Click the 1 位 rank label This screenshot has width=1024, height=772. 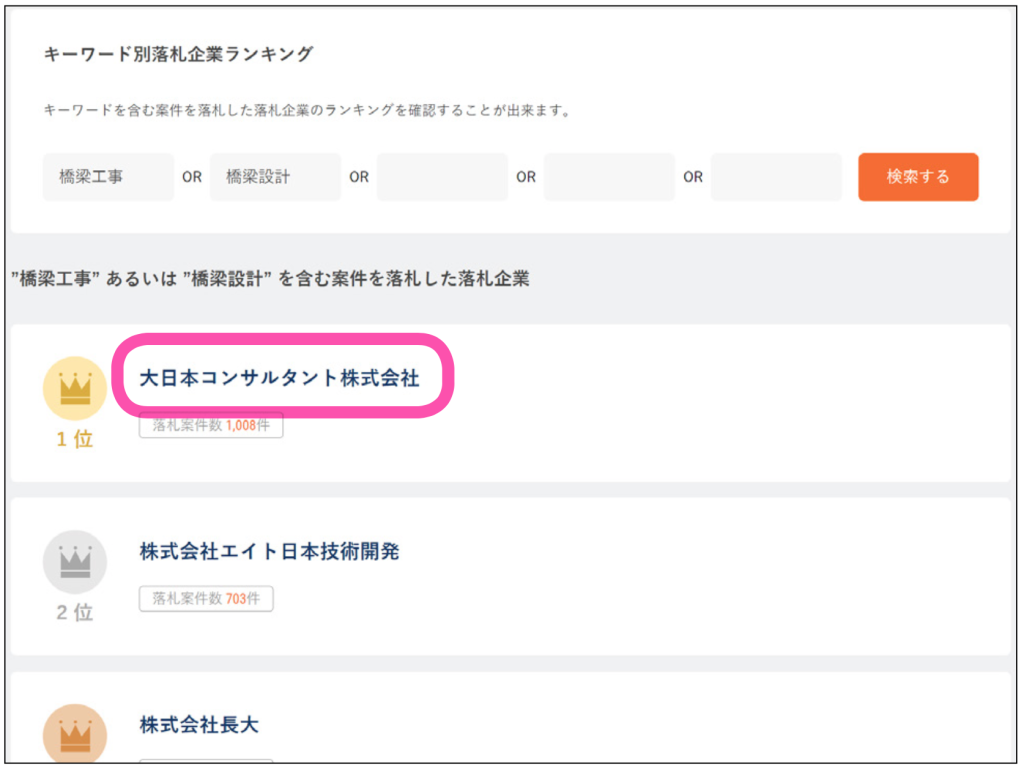75,439
